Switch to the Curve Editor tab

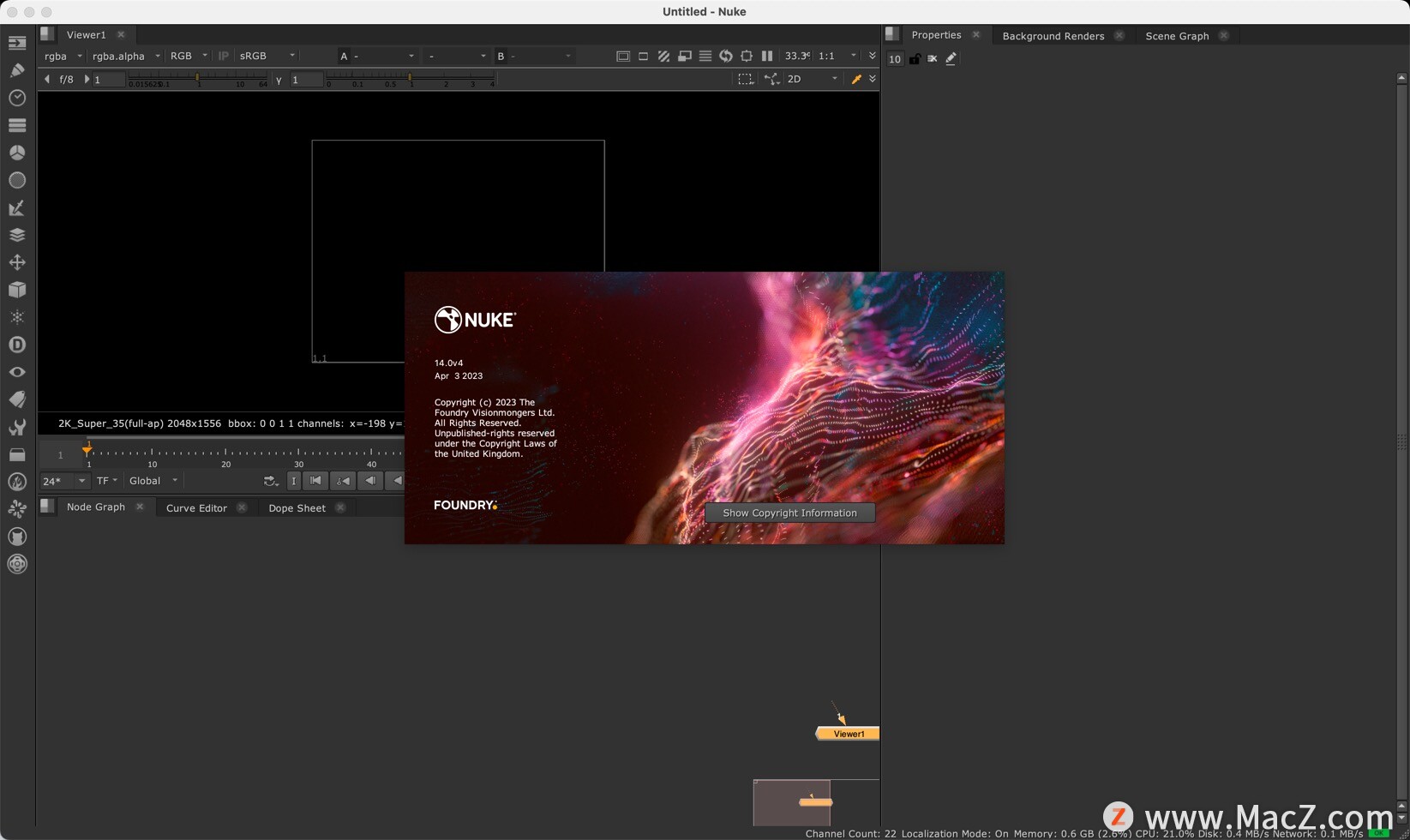pyautogui.click(x=196, y=507)
